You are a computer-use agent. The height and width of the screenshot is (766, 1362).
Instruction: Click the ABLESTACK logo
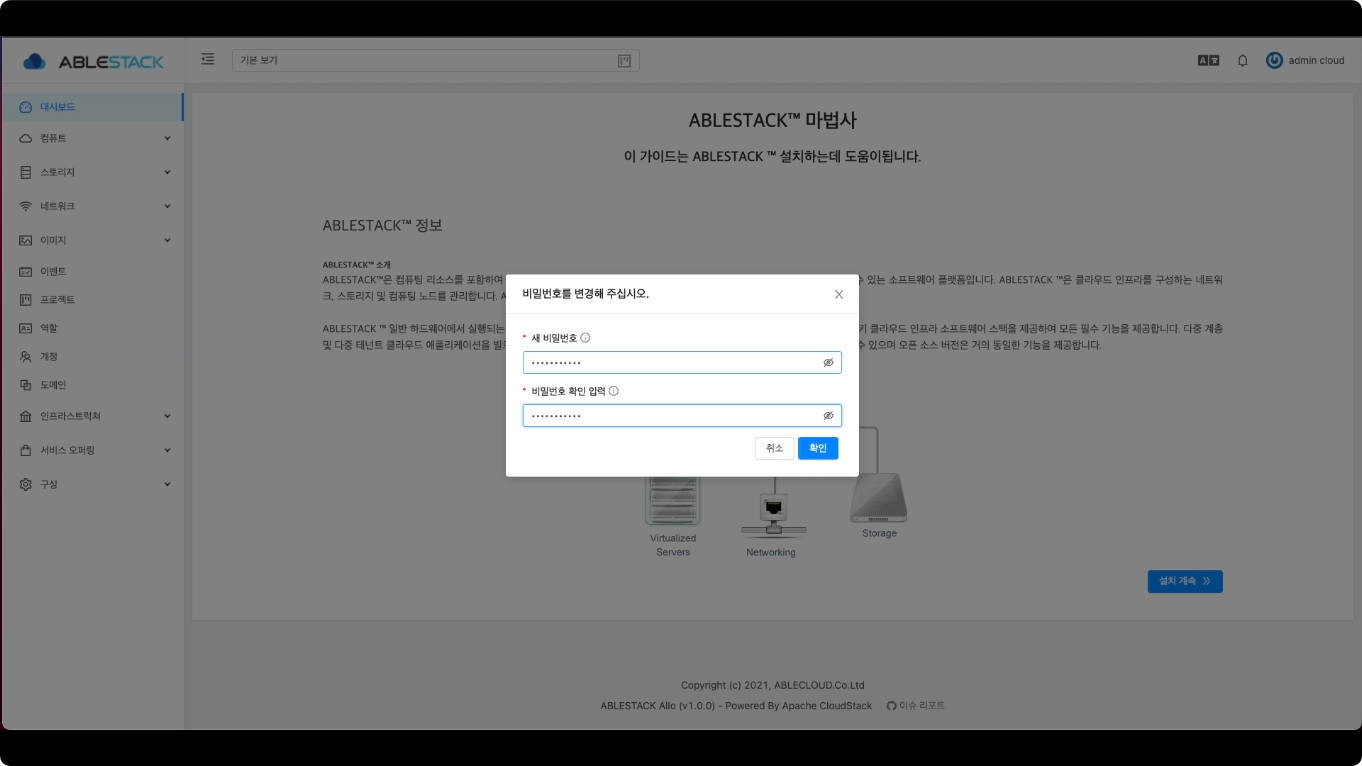(x=93, y=61)
